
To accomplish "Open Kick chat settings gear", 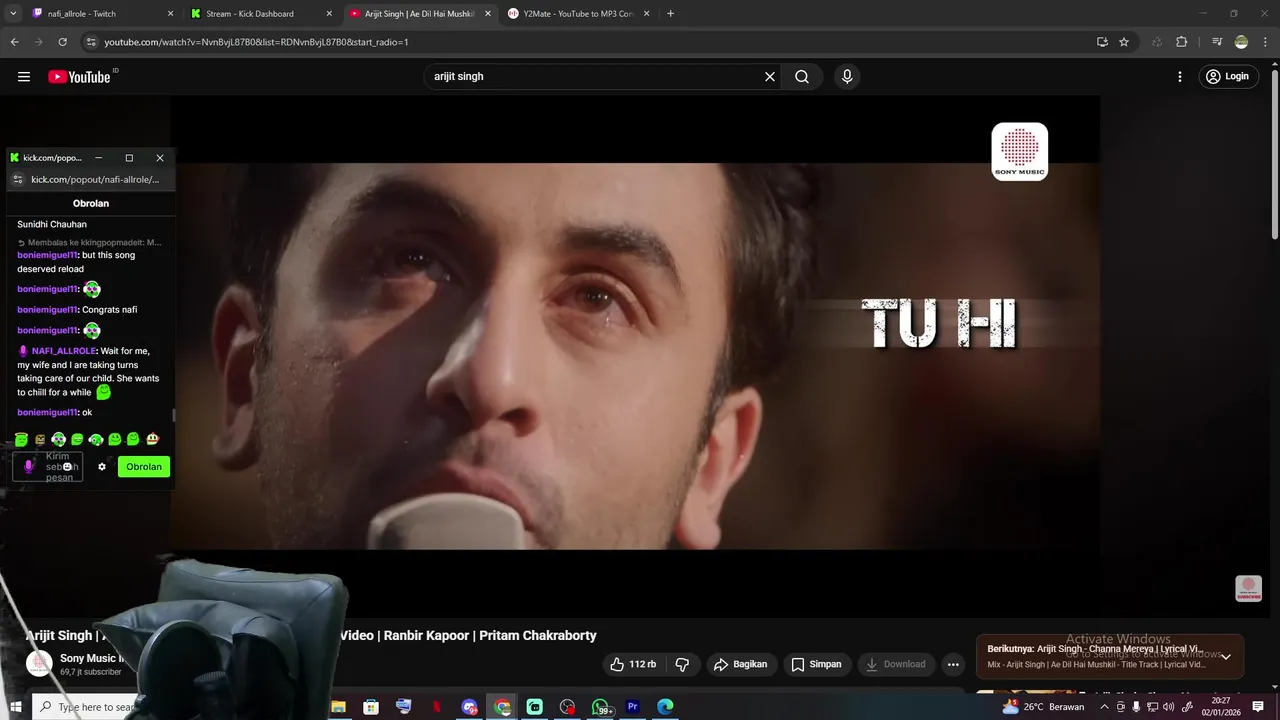I will pyautogui.click(x=101, y=467).
